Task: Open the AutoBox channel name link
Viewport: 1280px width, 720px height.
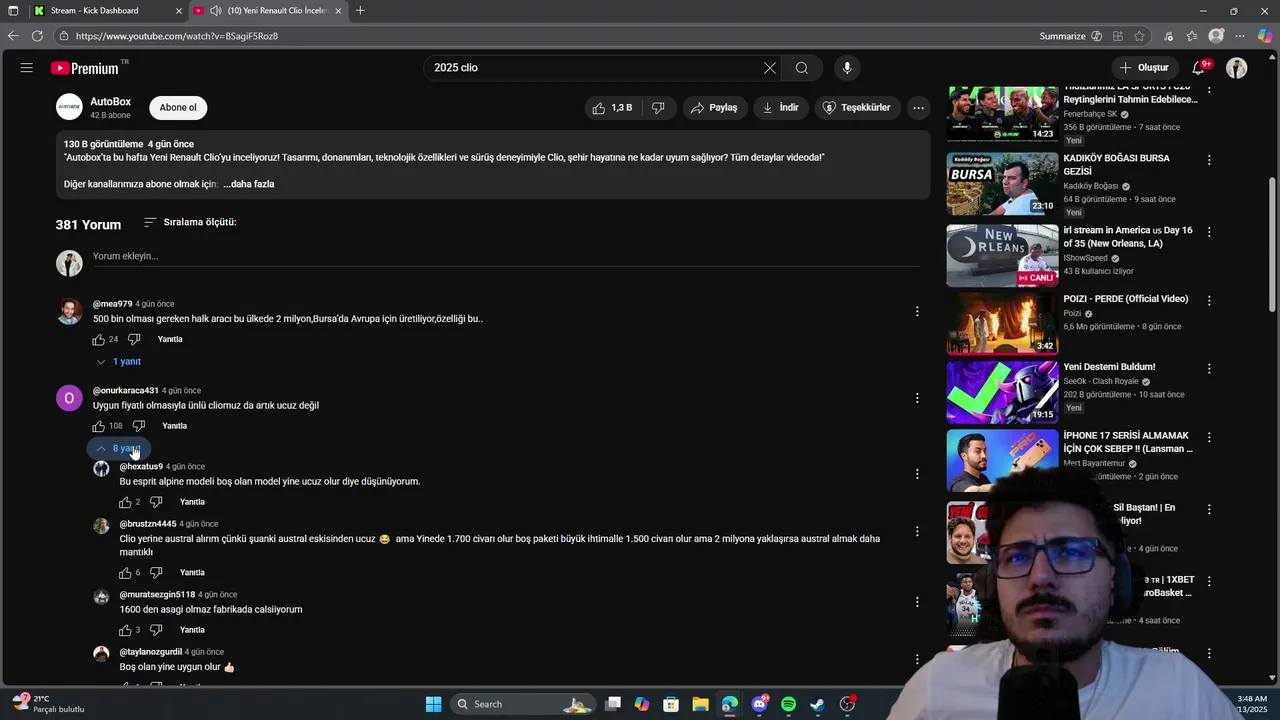Action: click(x=110, y=102)
